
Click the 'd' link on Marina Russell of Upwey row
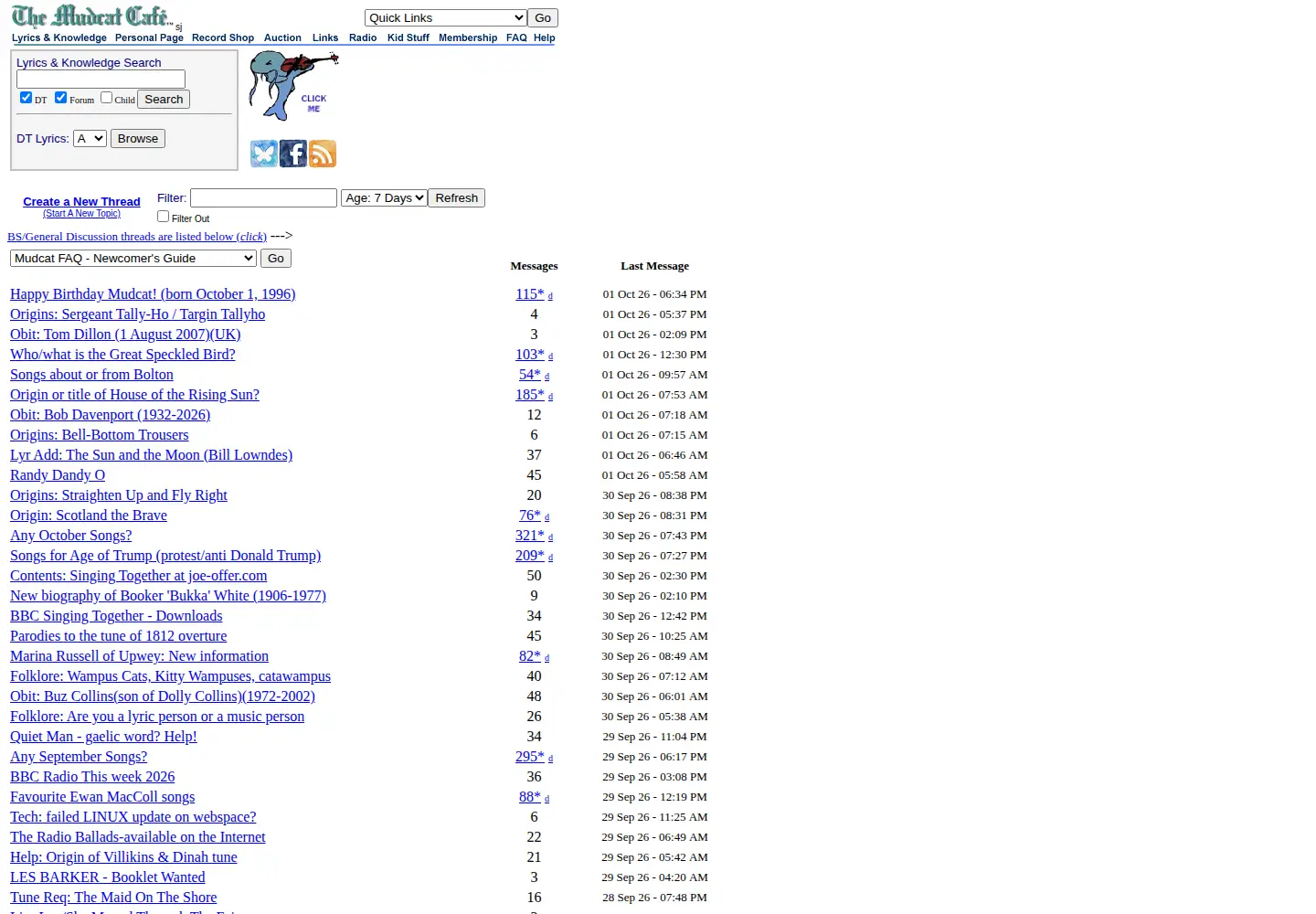point(547,658)
